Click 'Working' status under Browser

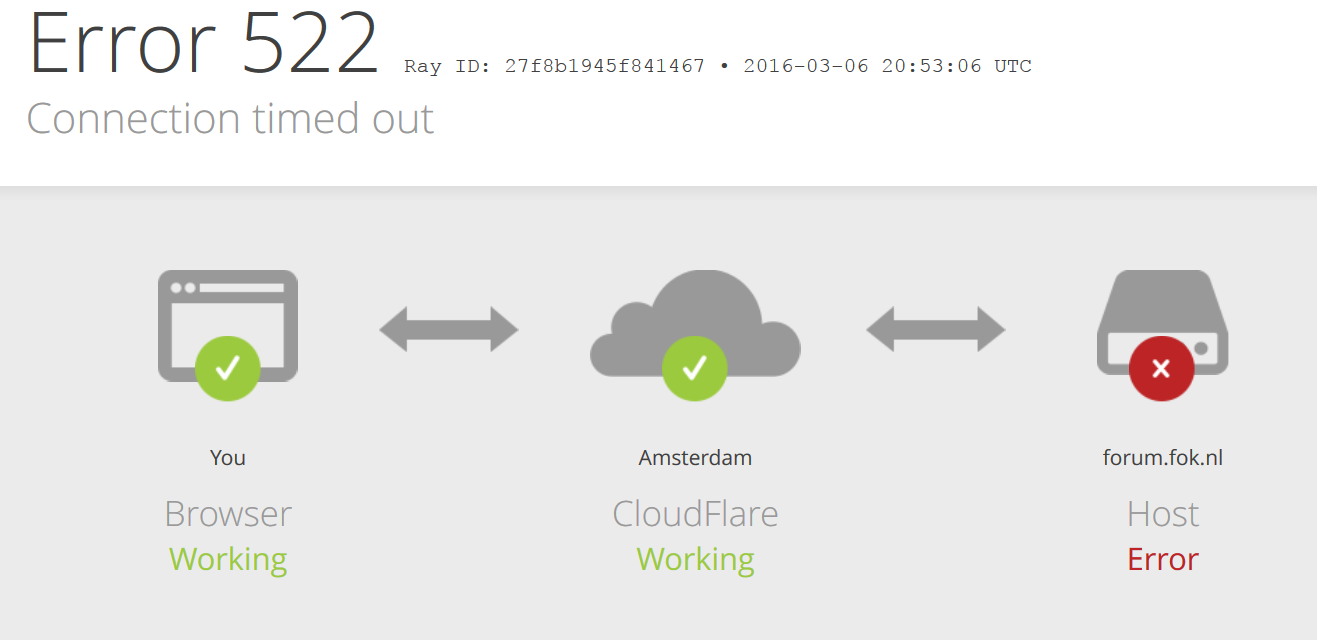click(228, 560)
